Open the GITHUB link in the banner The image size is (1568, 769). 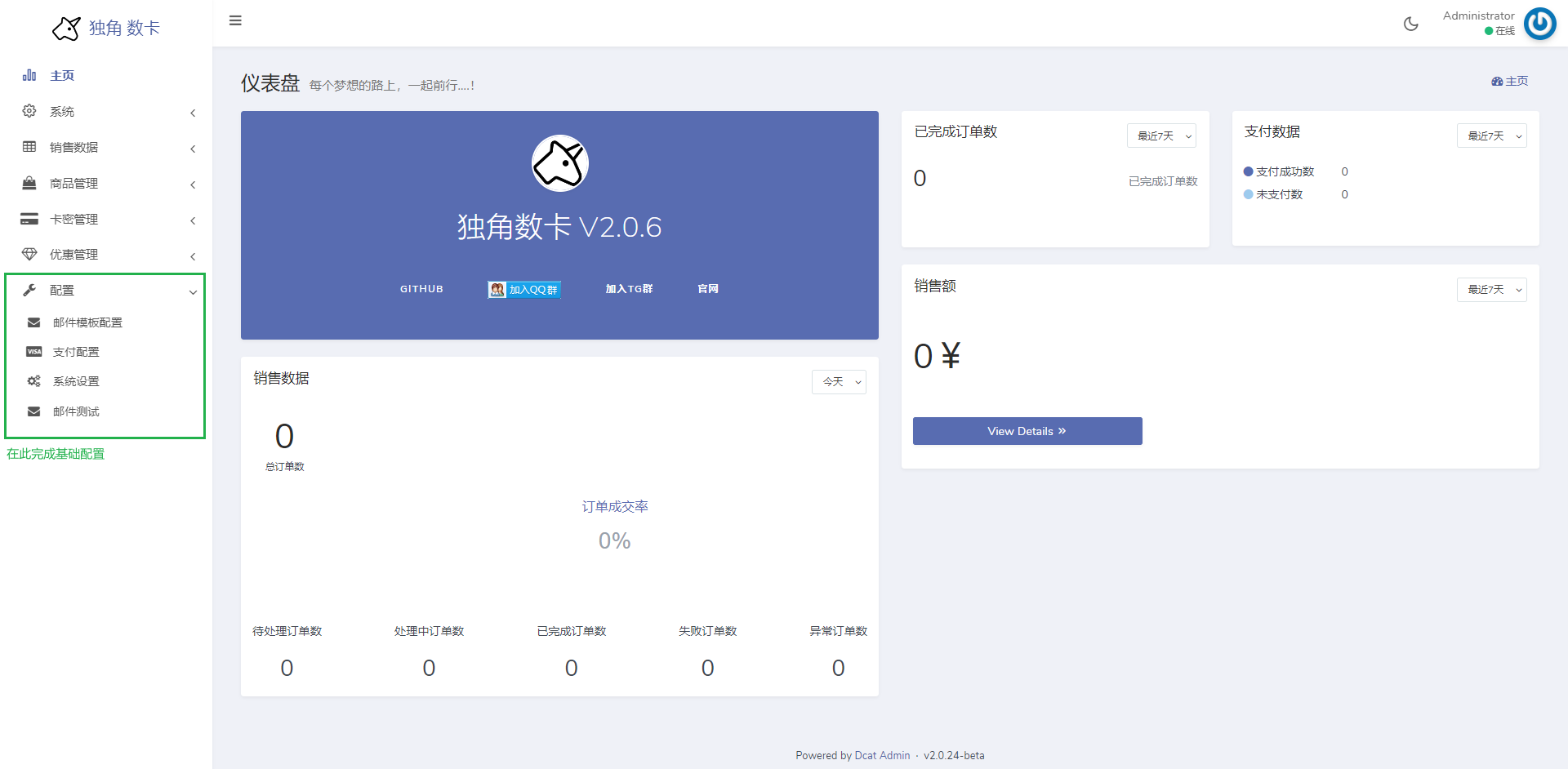pos(421,289)
